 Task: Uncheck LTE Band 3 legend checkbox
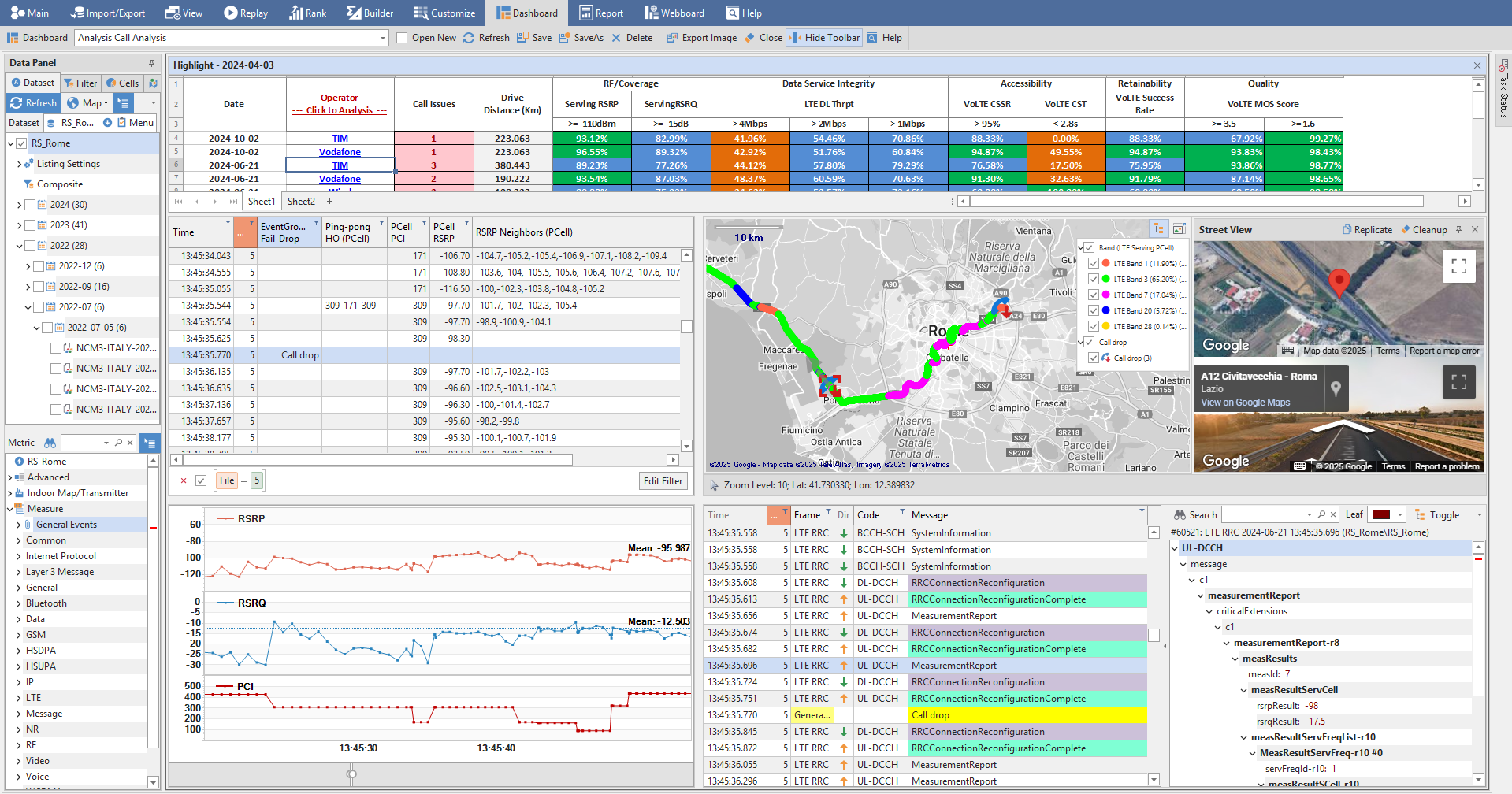click(x=1094, y=279)
